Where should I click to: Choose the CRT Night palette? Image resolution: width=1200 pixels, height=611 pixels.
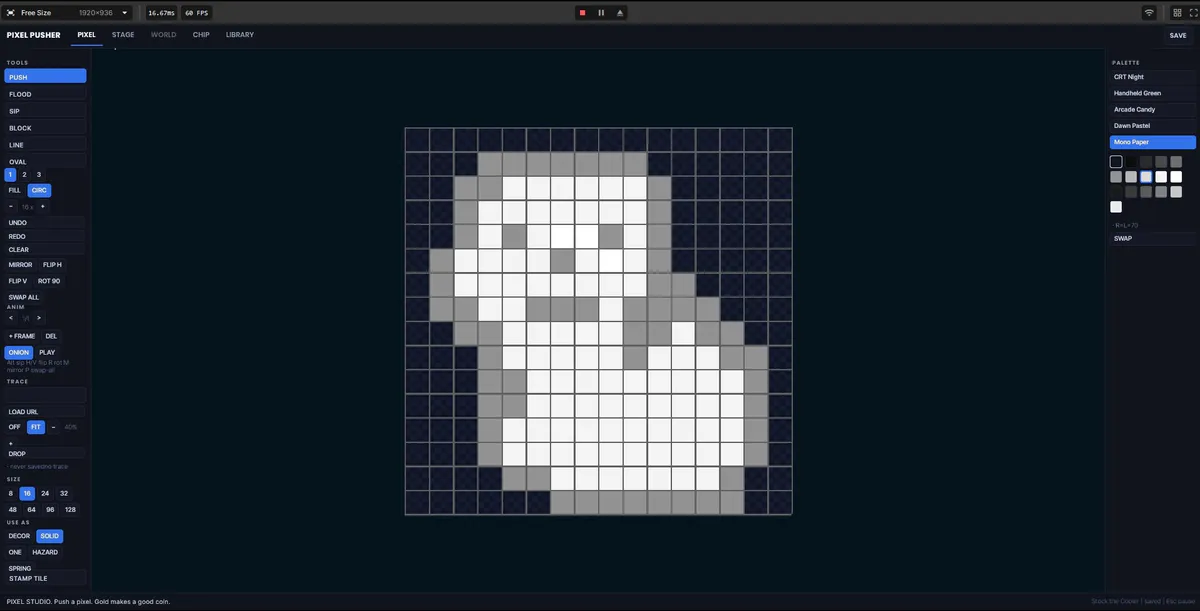click(x=1152, y=77)
